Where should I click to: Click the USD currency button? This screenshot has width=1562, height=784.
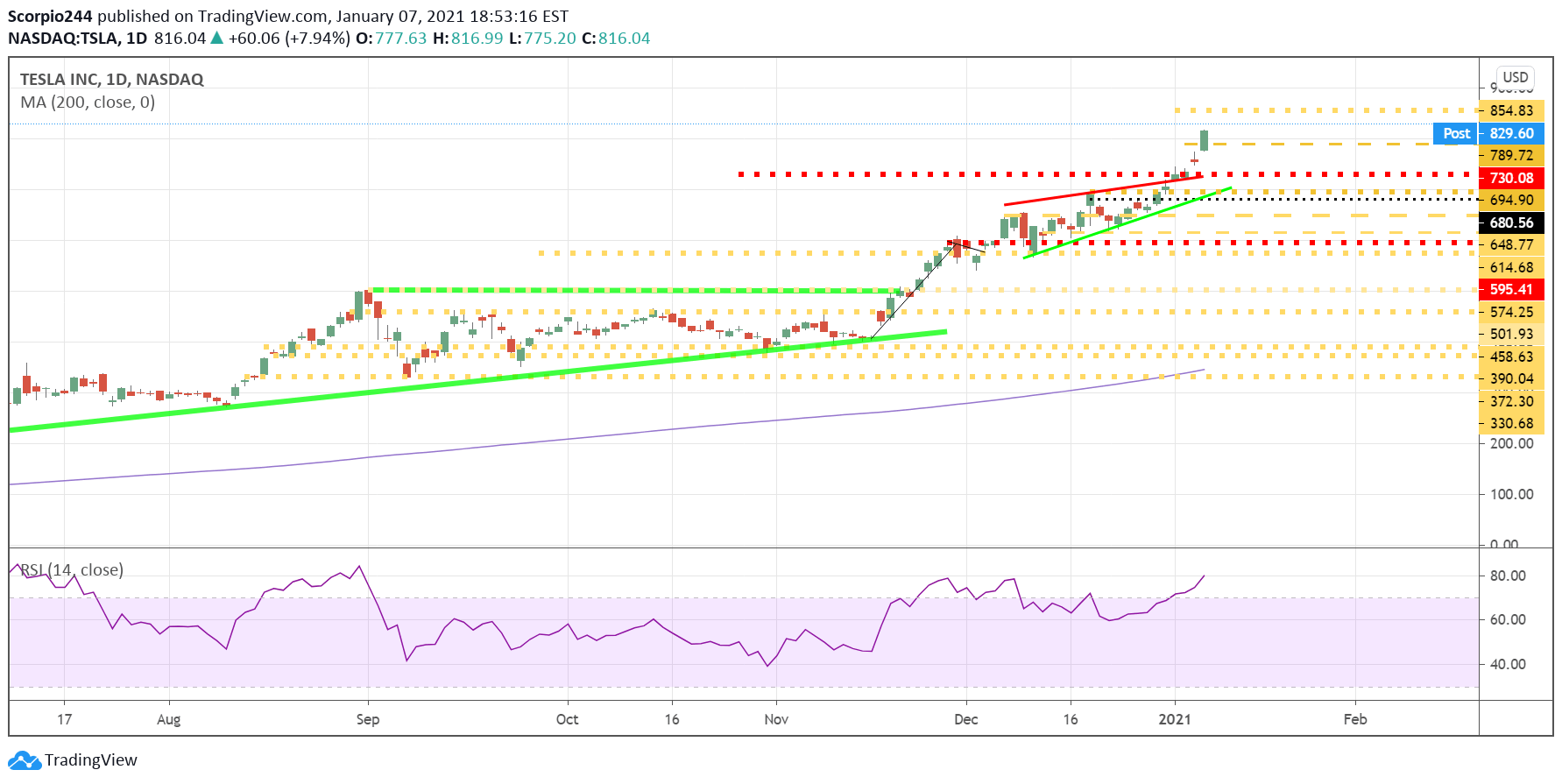point(1516,77)
